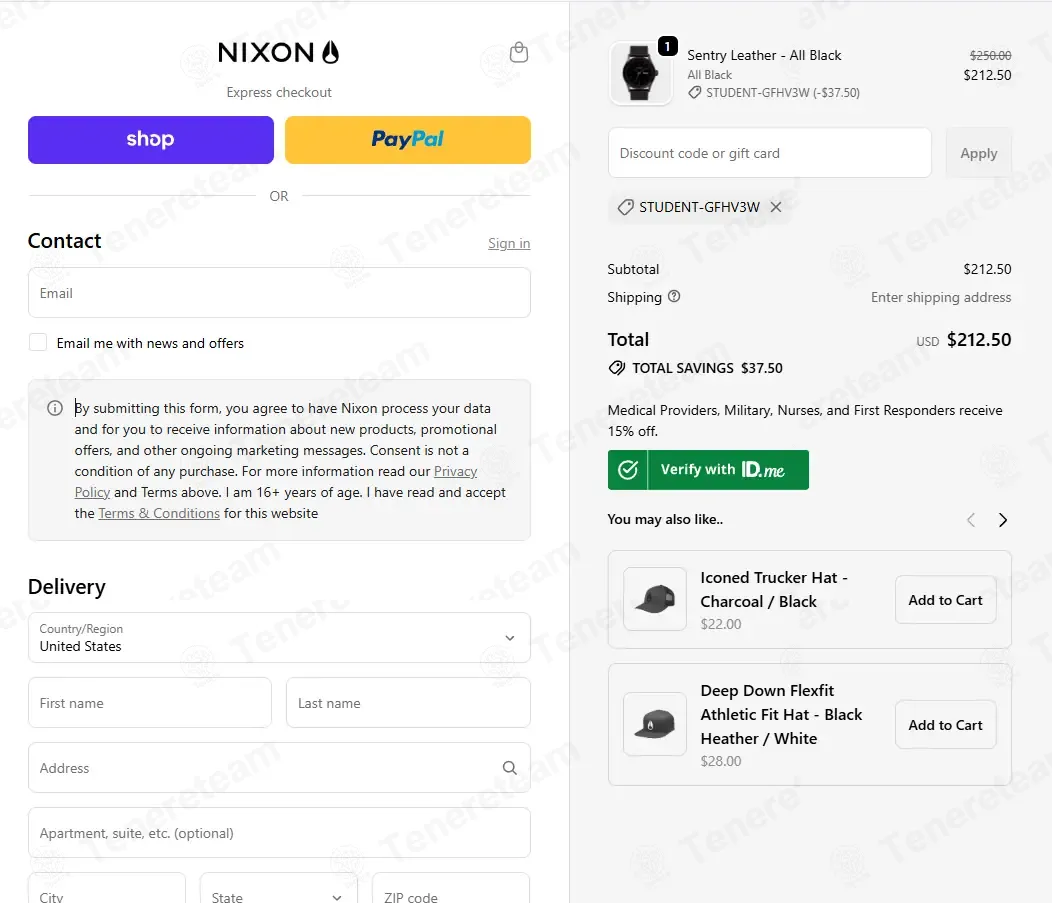1052x903 pixels.
Task: Click the Deep Down Flexfit Hat thumbnail
Action: coord(655,724)
